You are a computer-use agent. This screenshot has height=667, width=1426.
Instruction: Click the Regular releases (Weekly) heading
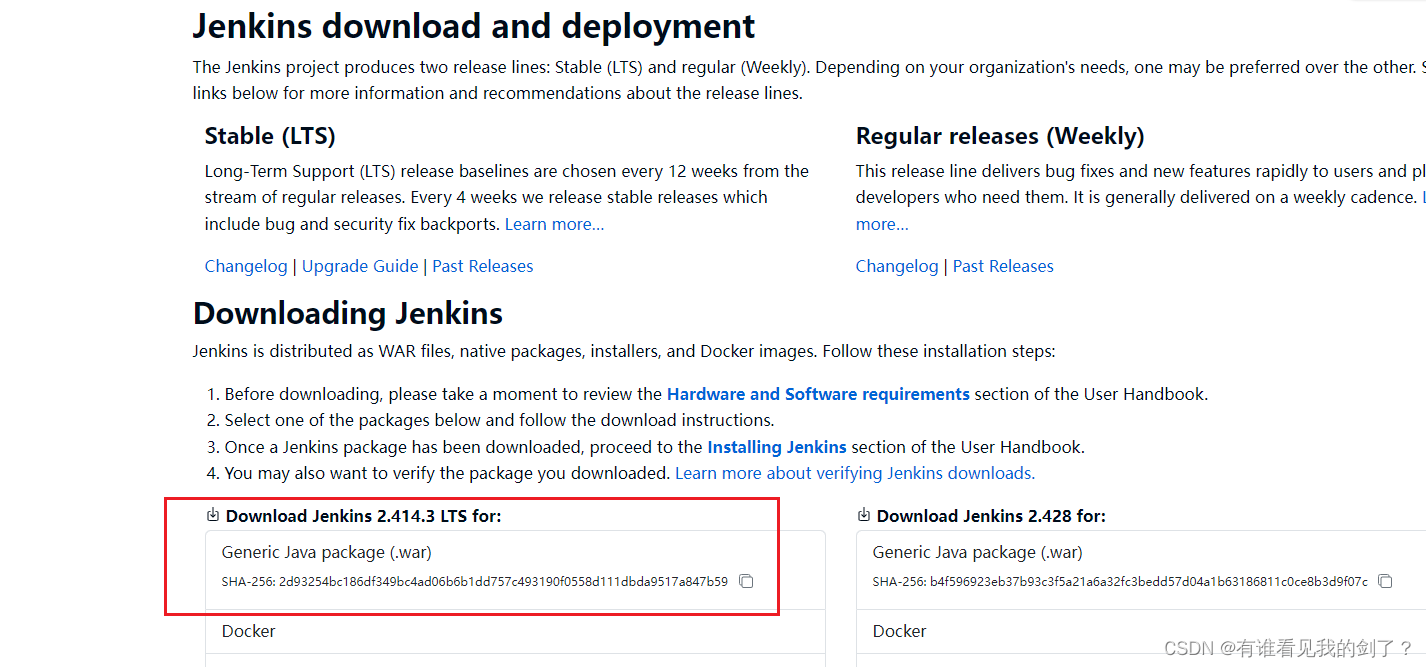pos(1000,136)
